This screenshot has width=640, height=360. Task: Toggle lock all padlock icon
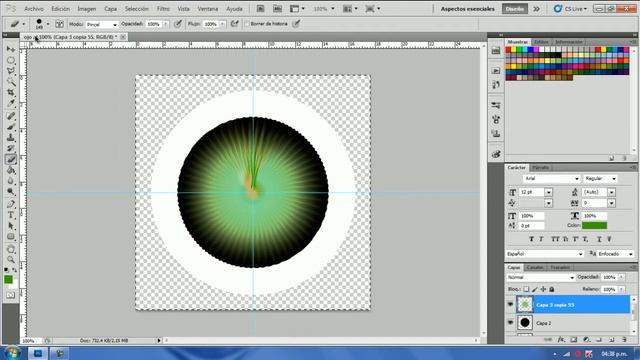(552, 289)
